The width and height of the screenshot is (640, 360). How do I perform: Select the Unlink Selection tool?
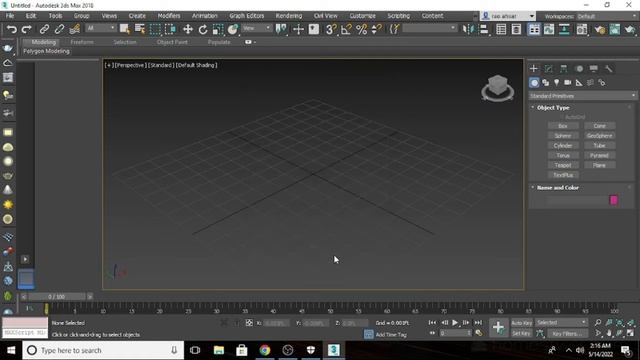59,29
